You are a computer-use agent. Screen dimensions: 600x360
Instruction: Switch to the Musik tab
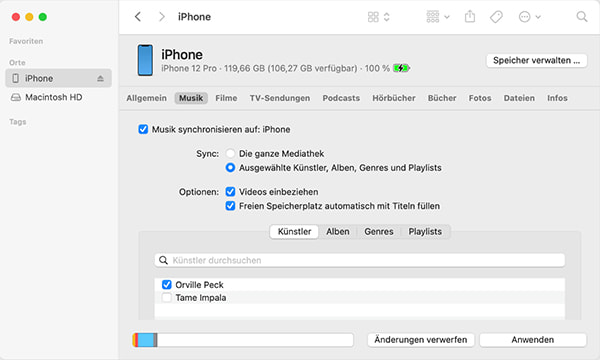(191, 98)
